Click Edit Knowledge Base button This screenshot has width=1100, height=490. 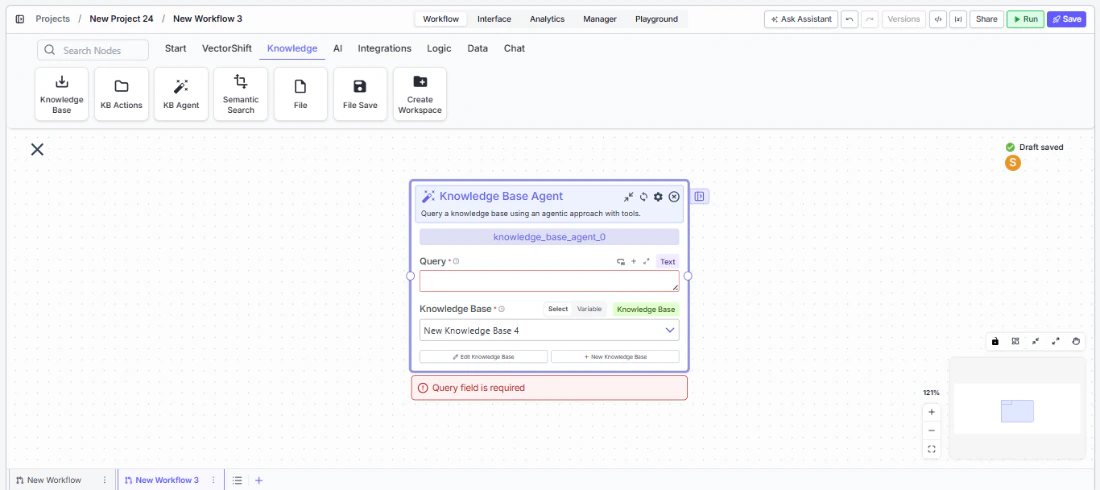483,357
